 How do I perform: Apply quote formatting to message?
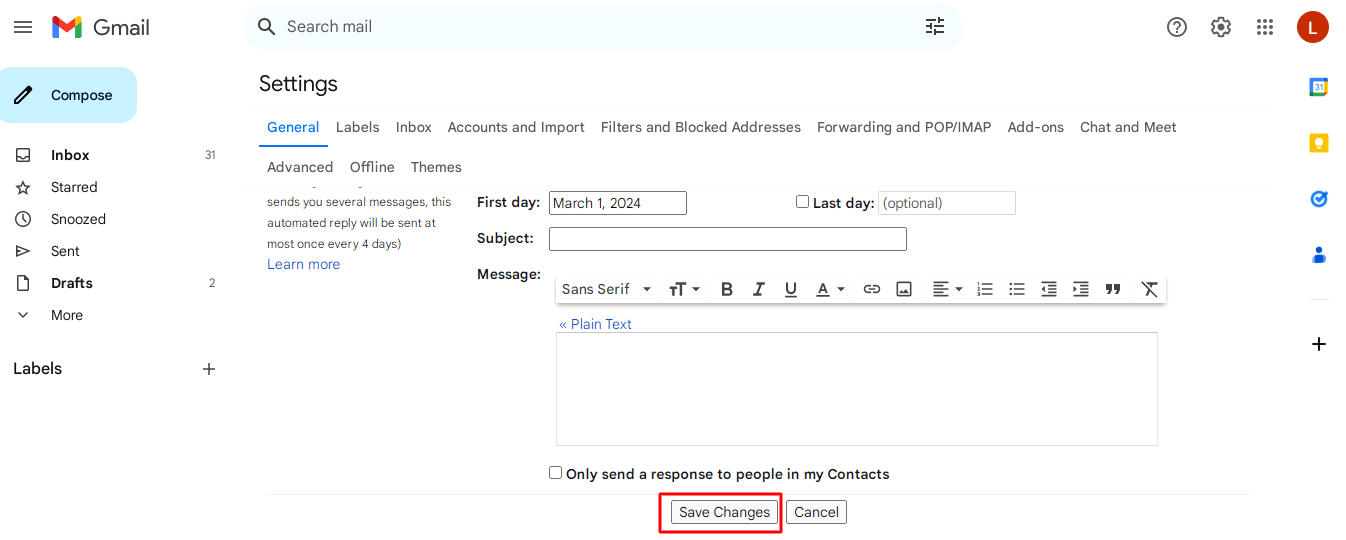[x=1113, y=289]
